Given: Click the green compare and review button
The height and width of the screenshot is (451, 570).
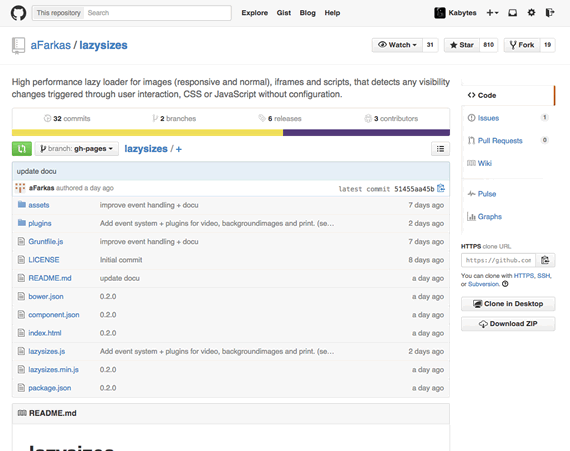Looking at the screenshot, I should (x=22, y=149).
